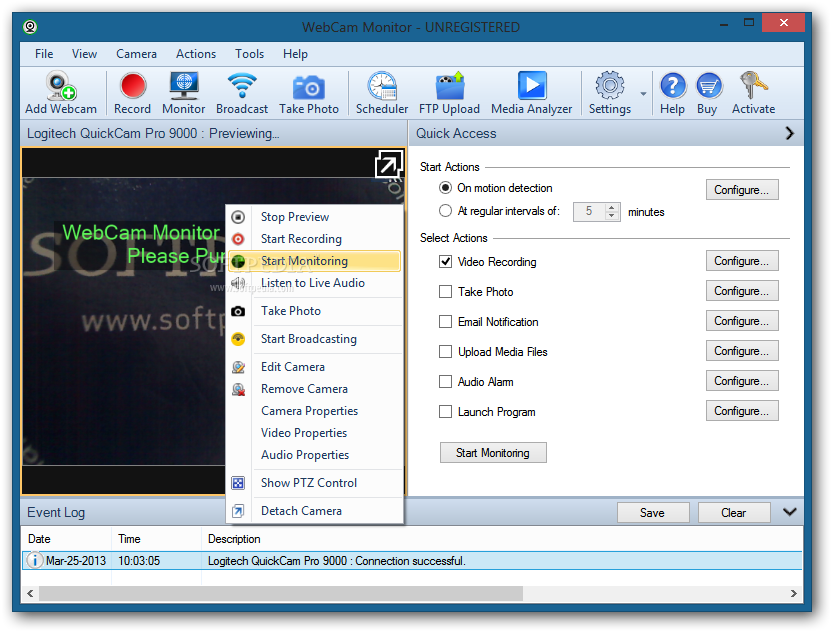Click the info icon in the event log row
The width and height of the screenshot is (832, 632).
pyautogui.click(x=35, y=560)
